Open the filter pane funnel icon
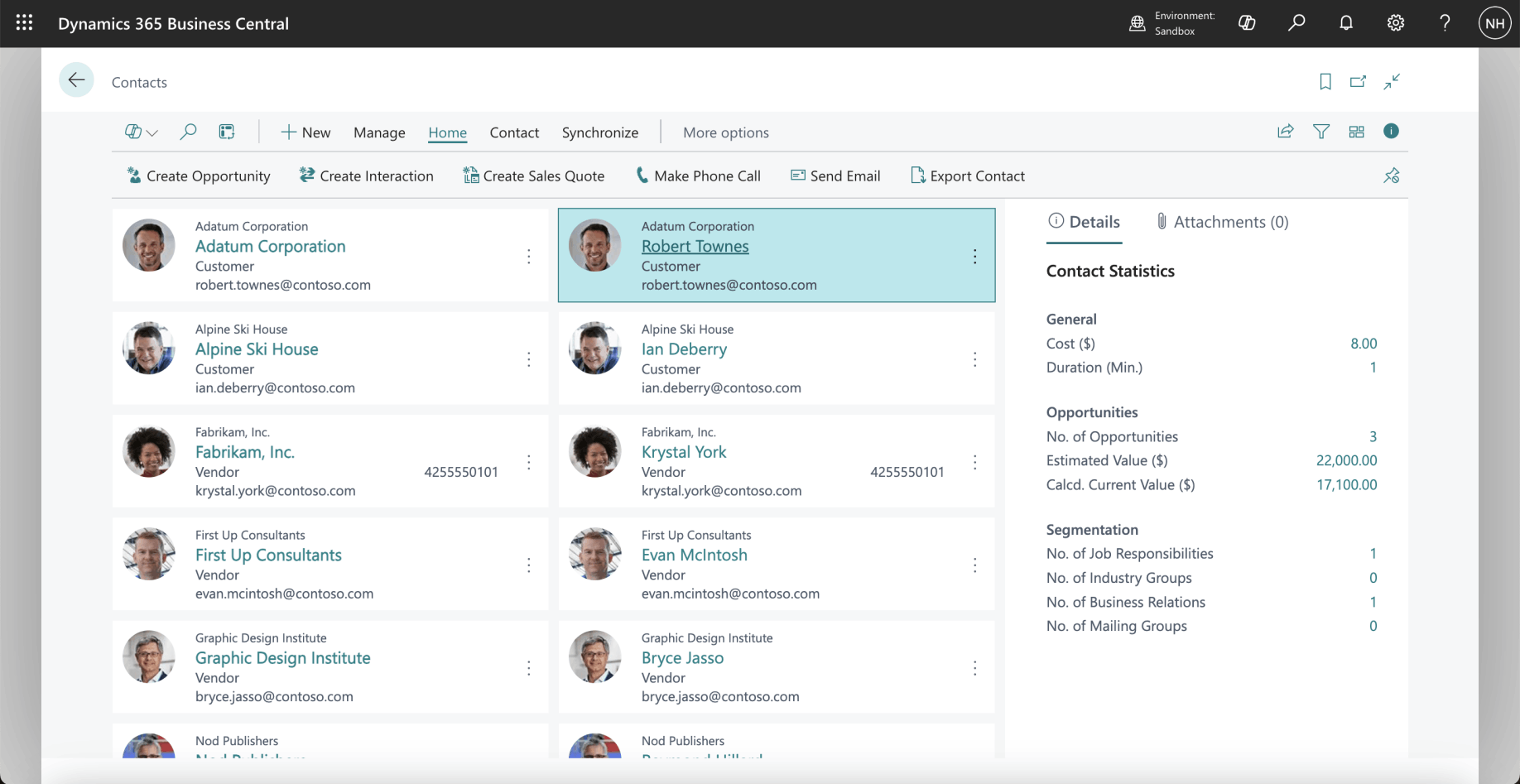The height and width of the screenshot is (784, 1520). (x=1321, y=131)
